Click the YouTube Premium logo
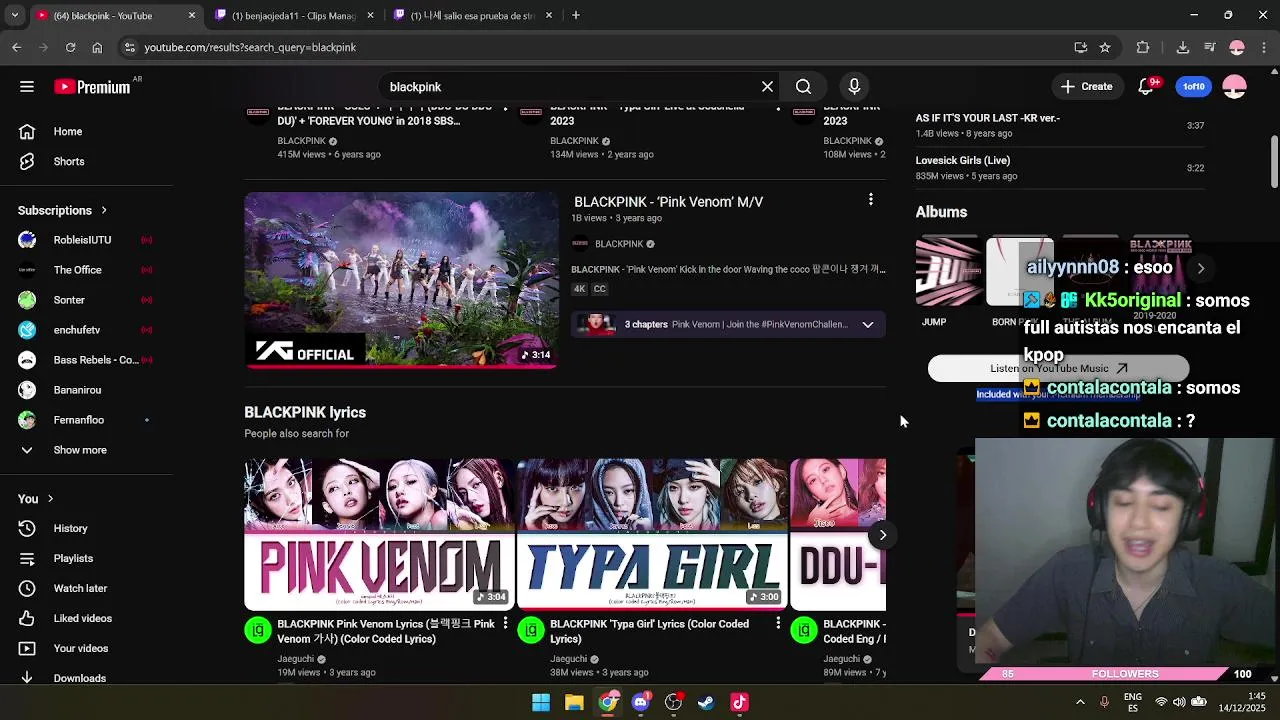The width and height of the screenshot is (1280, 720). pos(92,87)
